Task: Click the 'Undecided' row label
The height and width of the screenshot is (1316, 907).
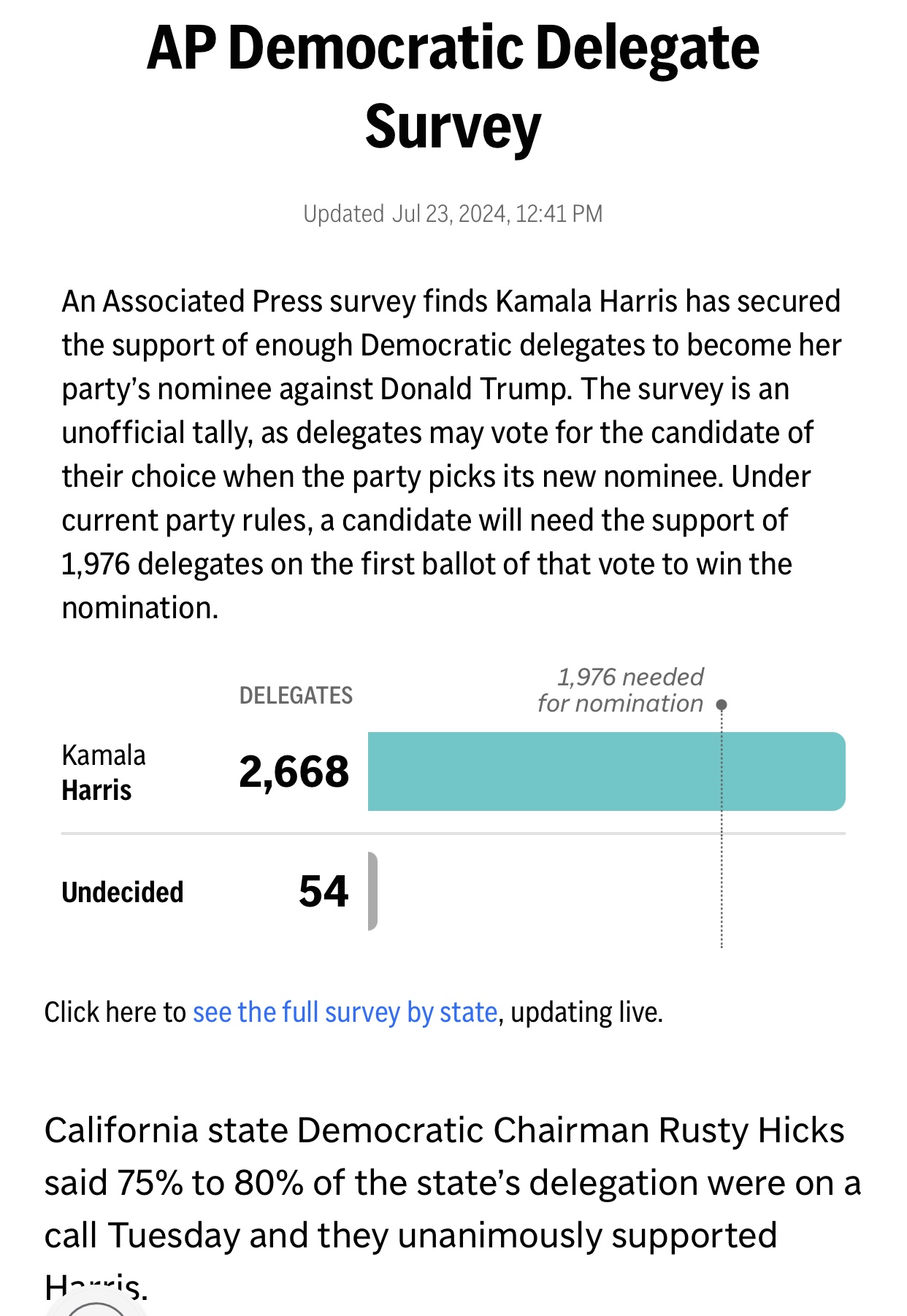Action: click(123, 892)
